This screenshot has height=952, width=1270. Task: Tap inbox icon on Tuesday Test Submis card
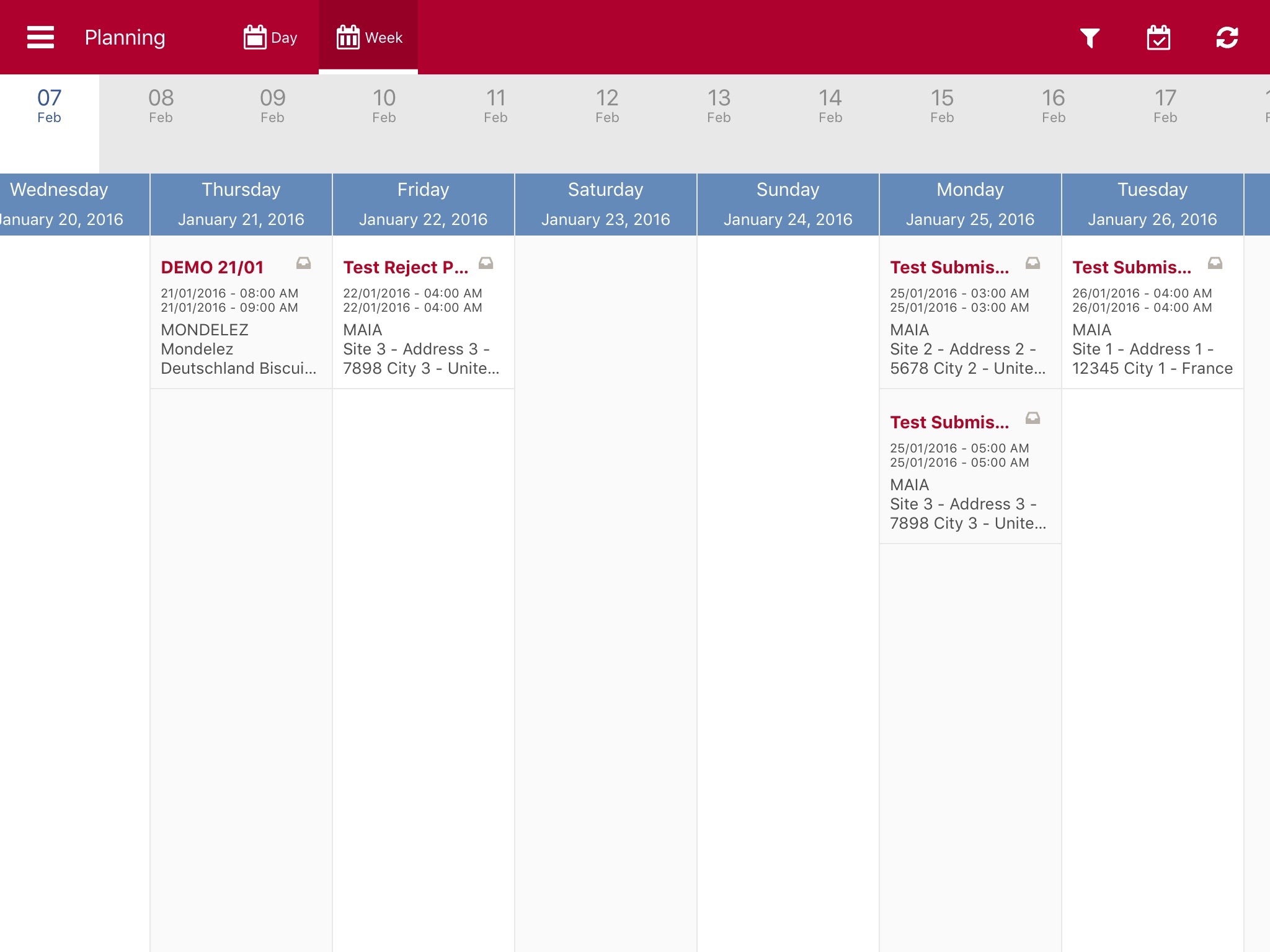pyautogui.click(x=1215, y=263)
